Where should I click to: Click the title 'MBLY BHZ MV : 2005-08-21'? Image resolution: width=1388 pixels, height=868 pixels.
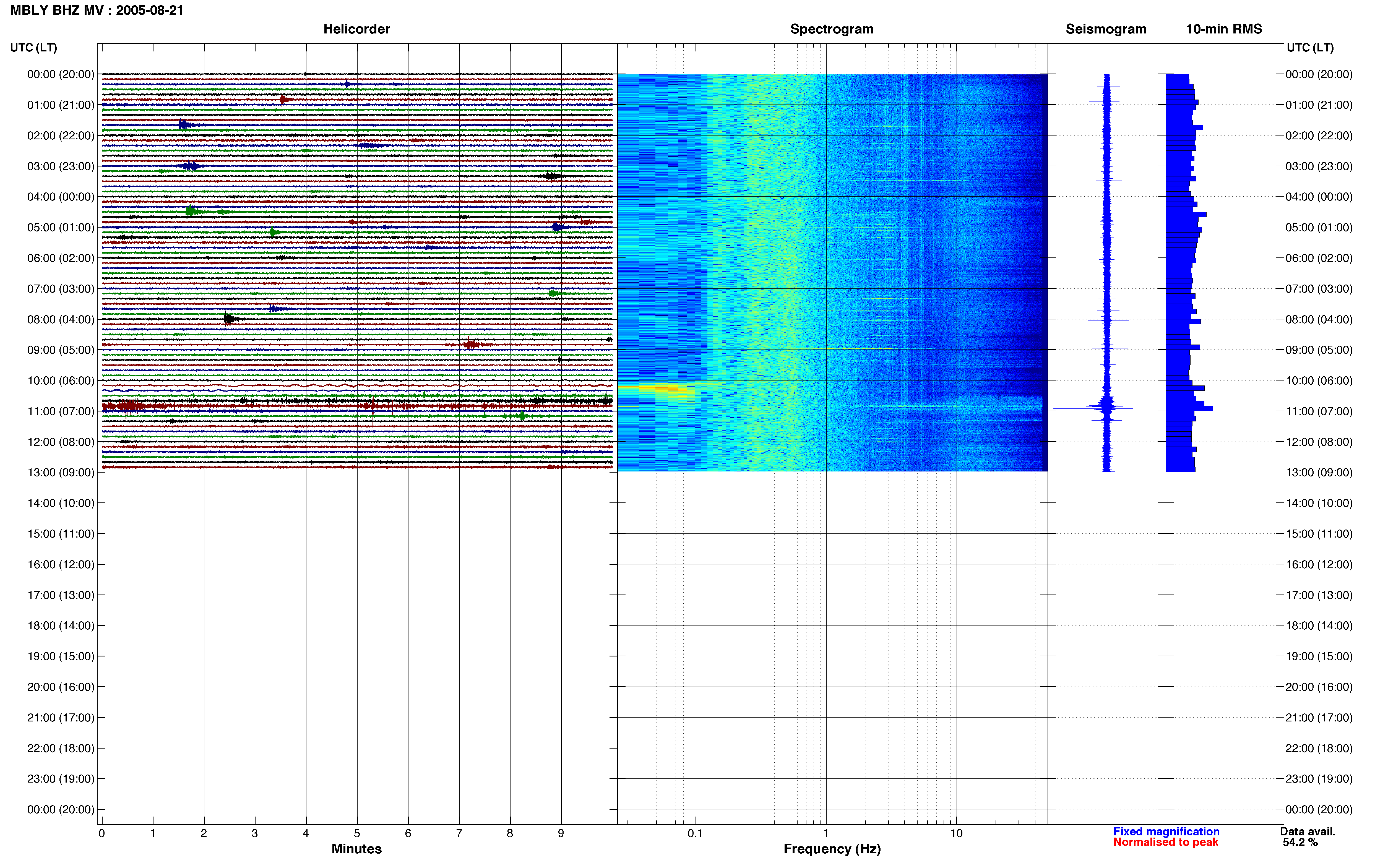tap(97, 10)
